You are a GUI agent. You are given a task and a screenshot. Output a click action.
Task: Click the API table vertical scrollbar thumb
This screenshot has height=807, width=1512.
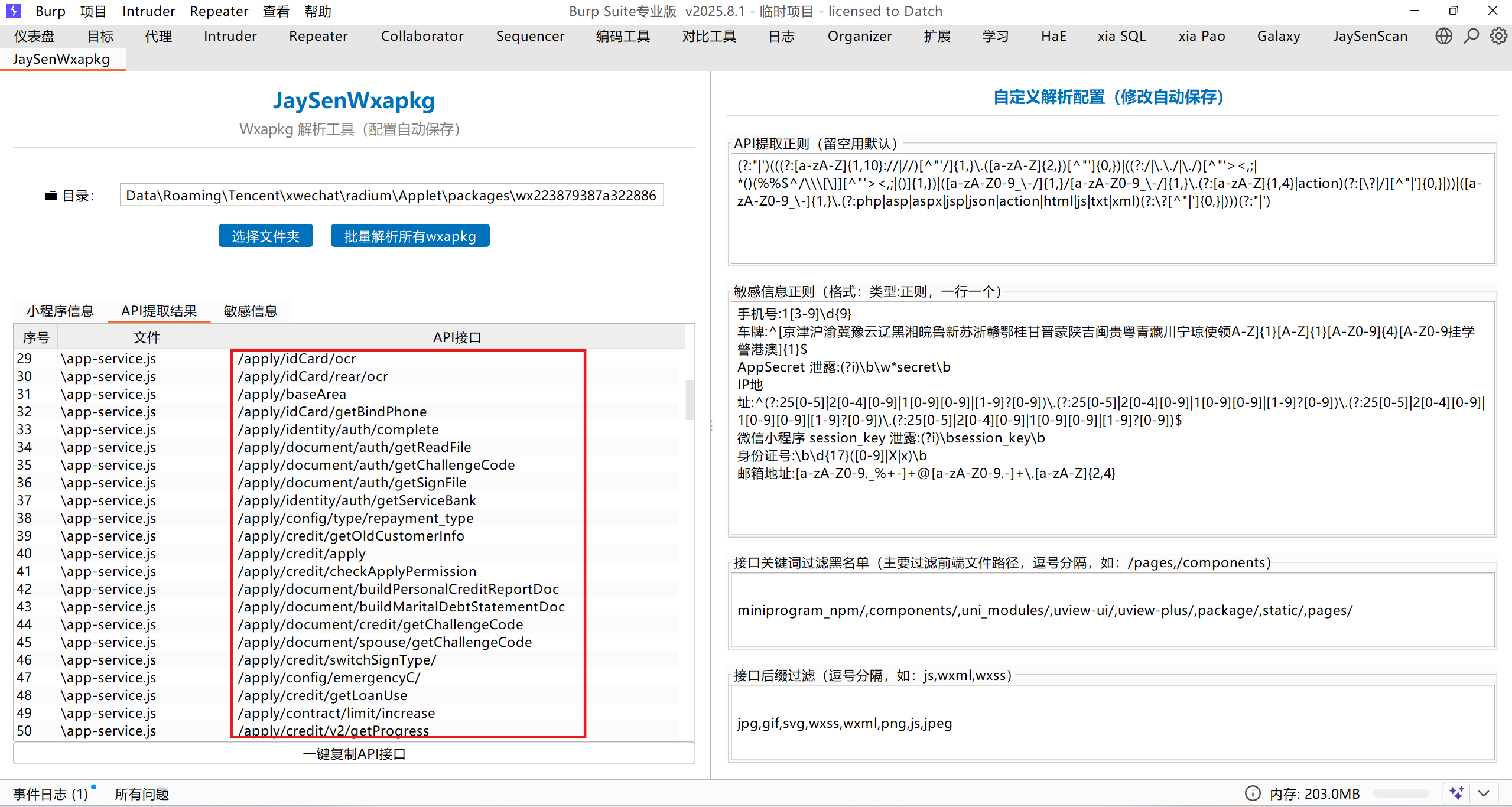click(x=689, y=399)
